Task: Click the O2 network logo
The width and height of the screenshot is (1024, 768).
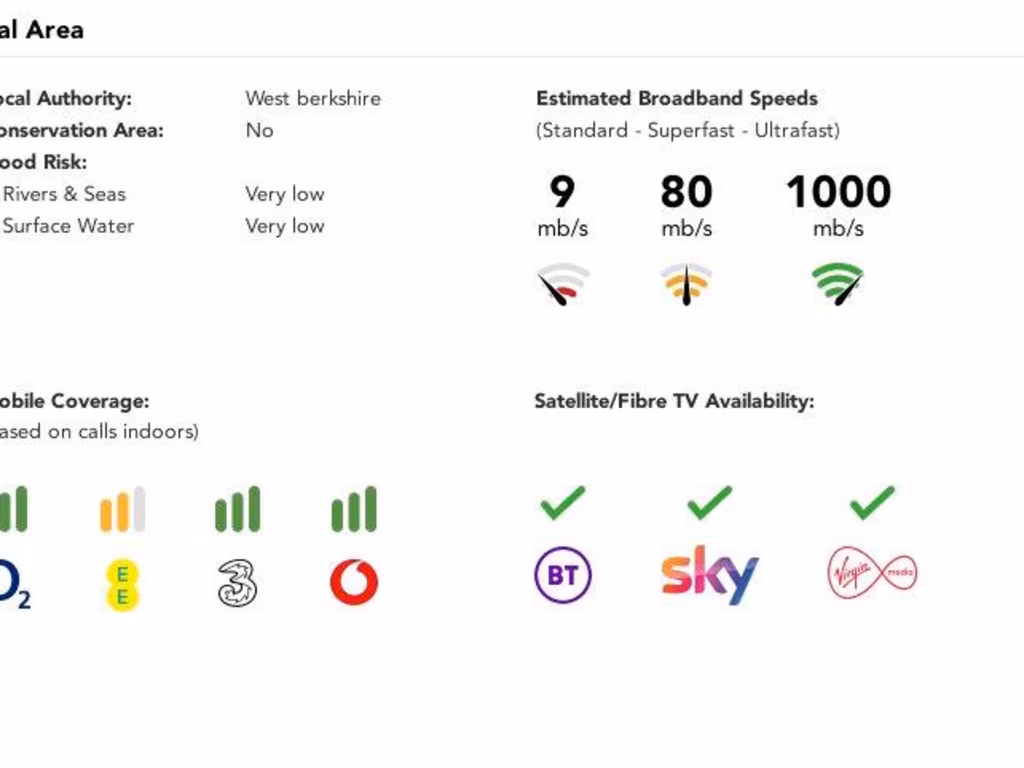Action: pyautogui.click(x=14, y=583)
